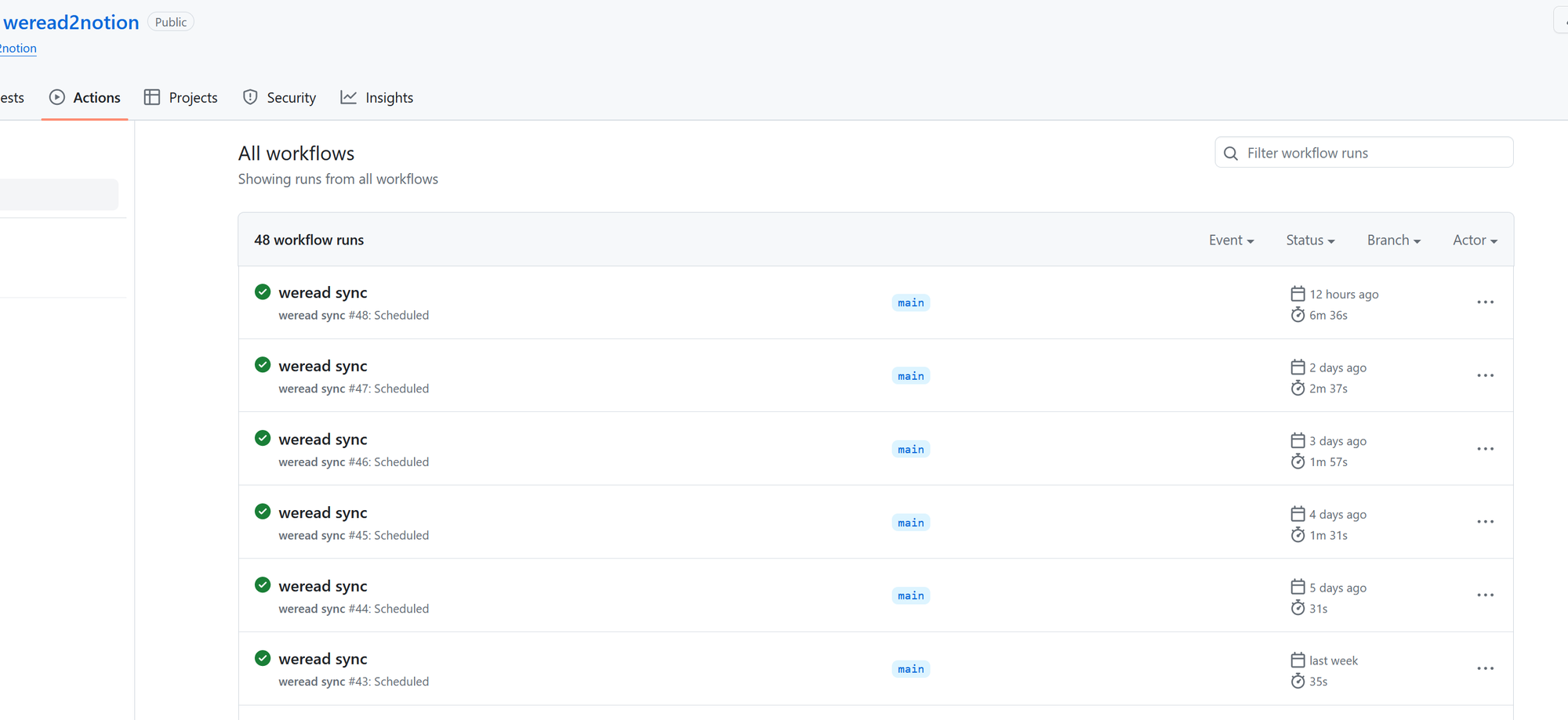Viewport: 1568px width, 720px height.
Task: Click the three-dot menu for run #44
Action: pos(1485,595)
